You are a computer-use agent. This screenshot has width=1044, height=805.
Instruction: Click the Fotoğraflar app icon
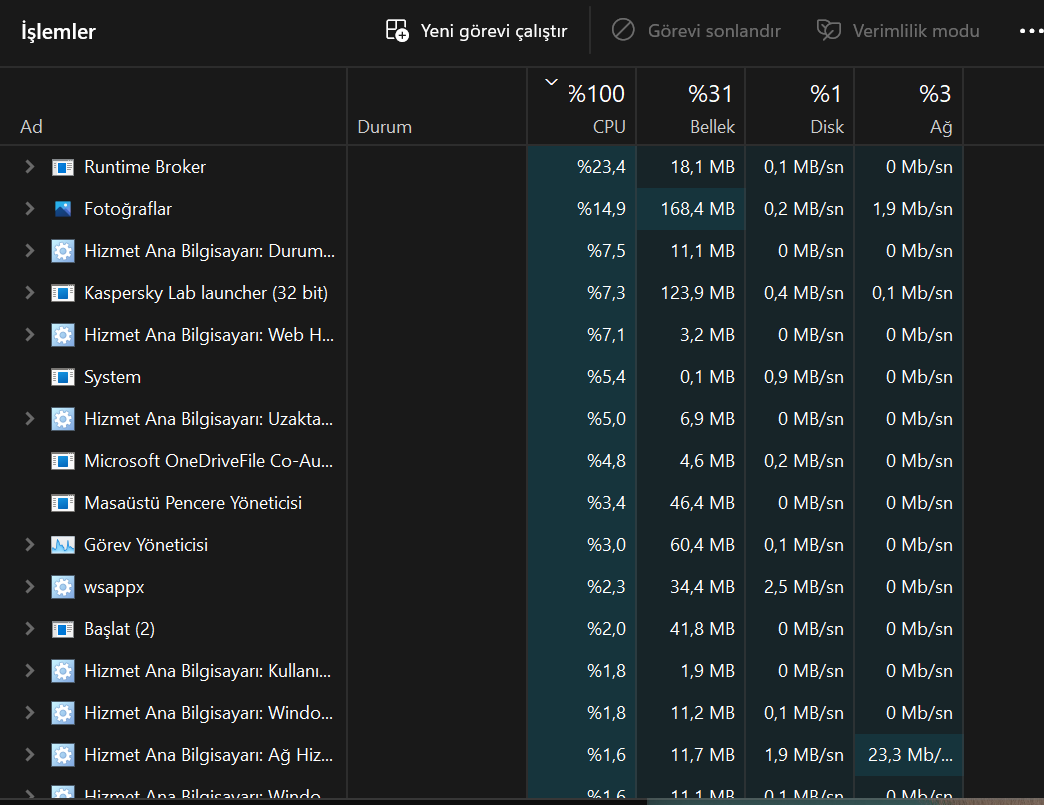coord(63,209)
